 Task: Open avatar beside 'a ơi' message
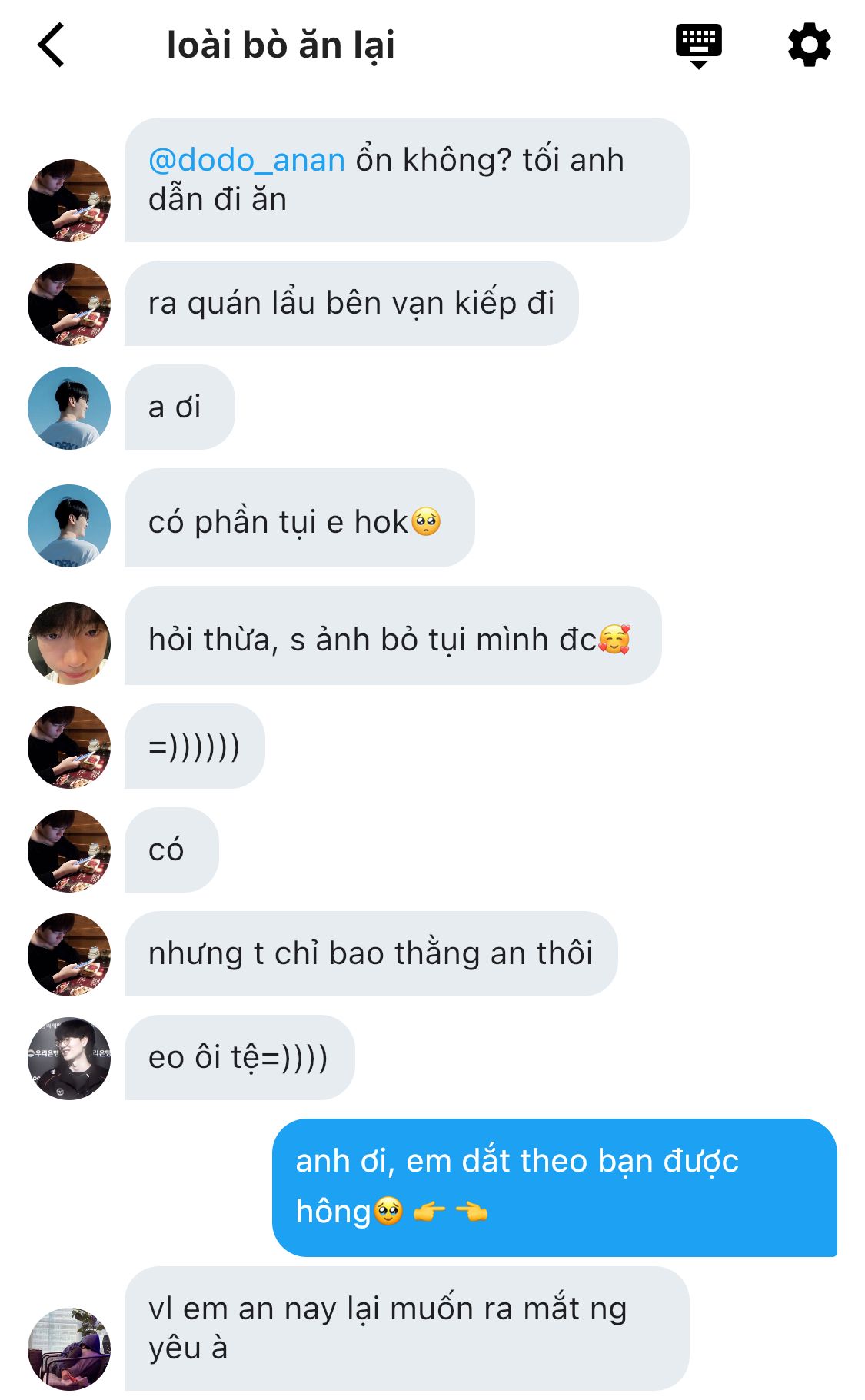click(x=69, y=408)
